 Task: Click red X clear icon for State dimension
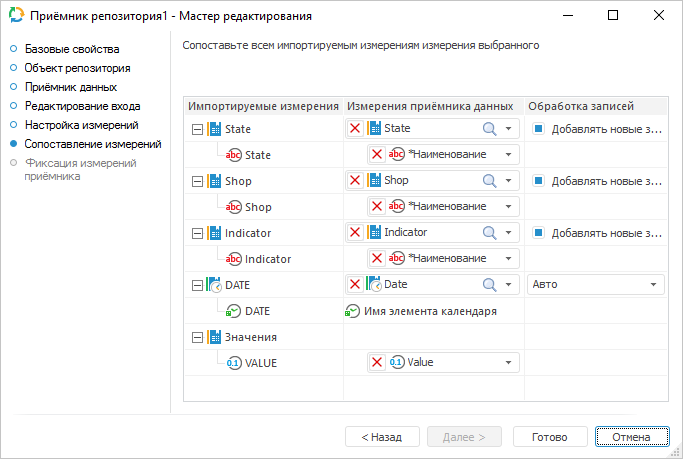(355, 128)
